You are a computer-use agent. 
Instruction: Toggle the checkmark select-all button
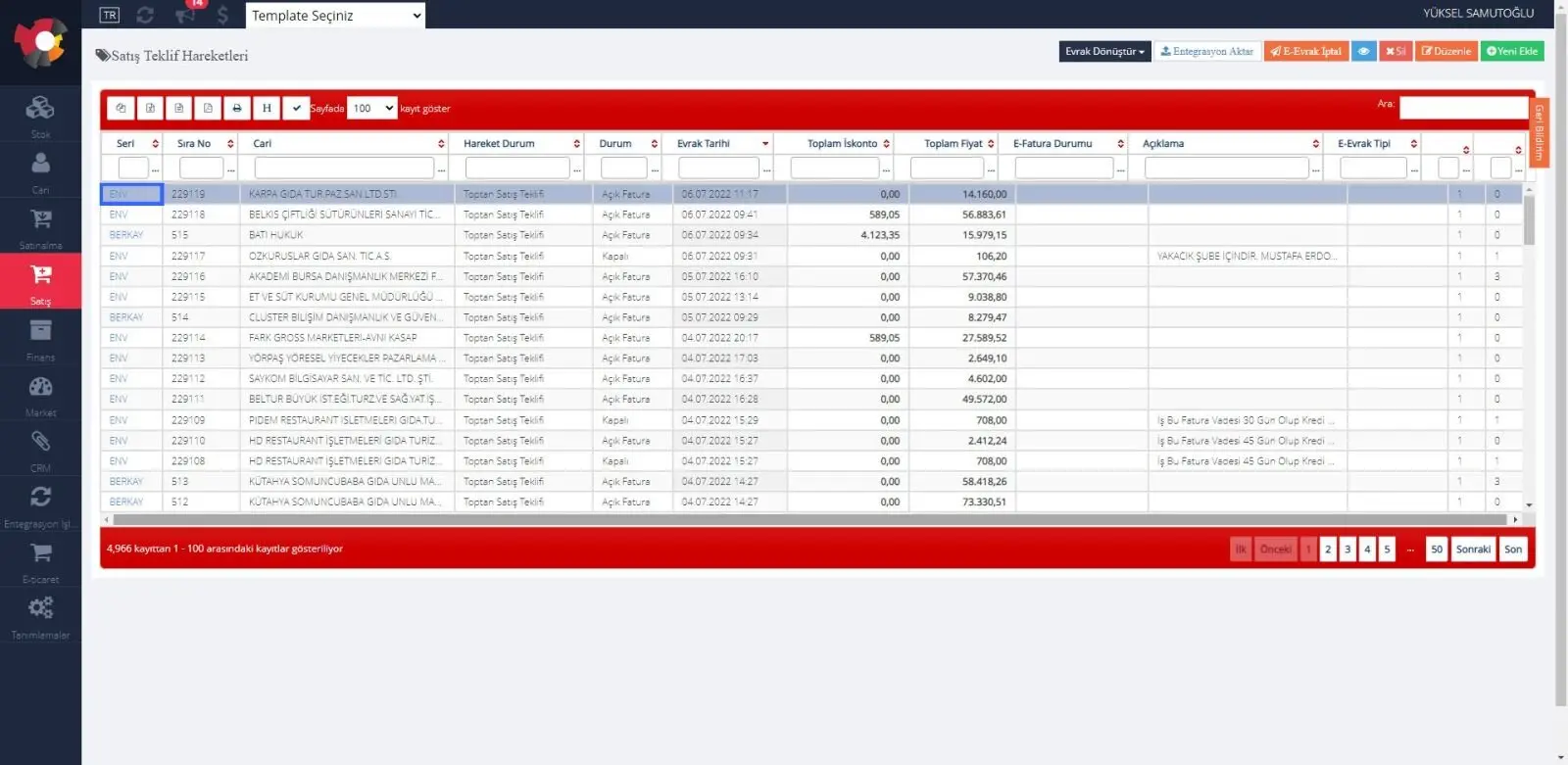[296, 109]
